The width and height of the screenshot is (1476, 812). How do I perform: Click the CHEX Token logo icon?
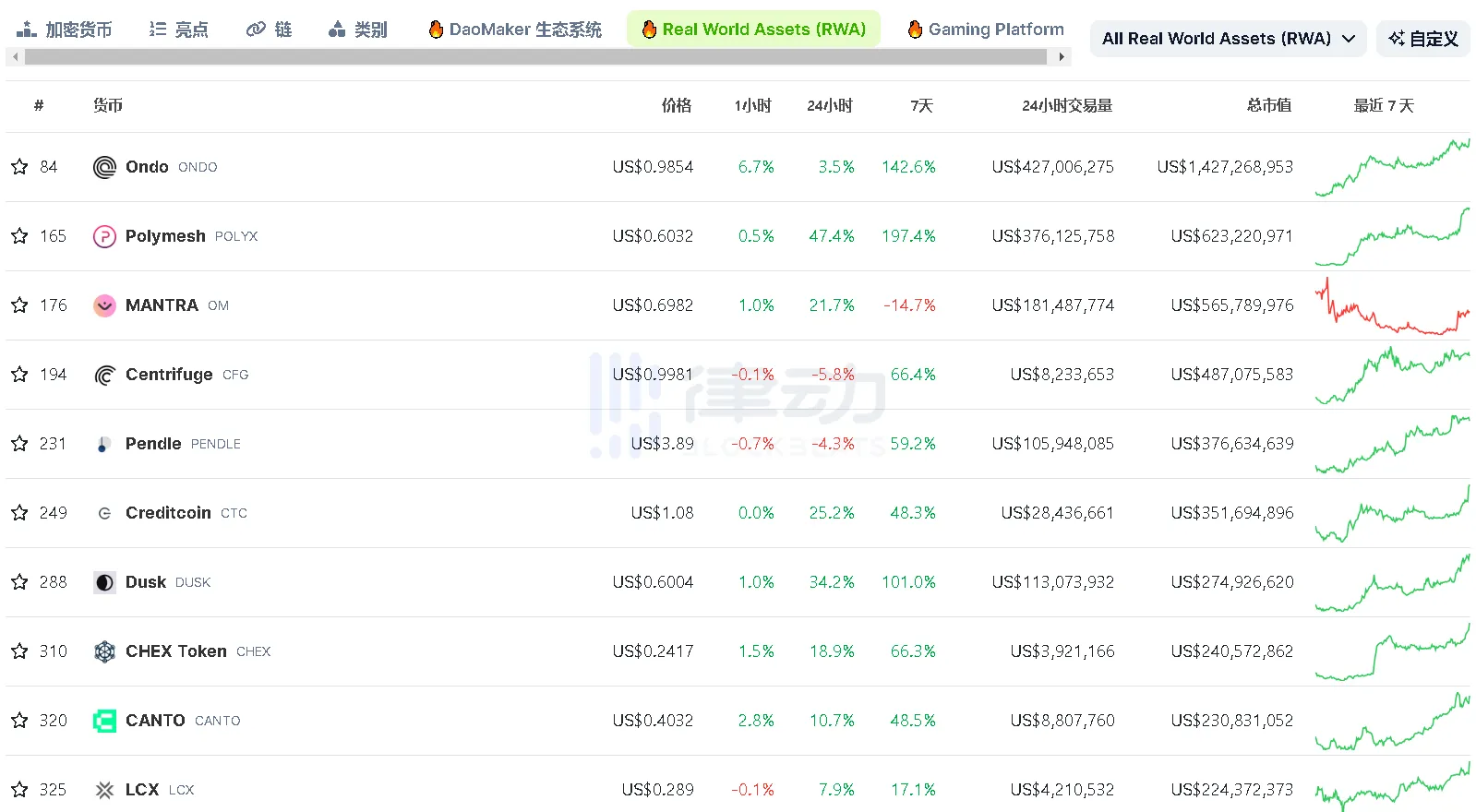(x=104, y=651)
